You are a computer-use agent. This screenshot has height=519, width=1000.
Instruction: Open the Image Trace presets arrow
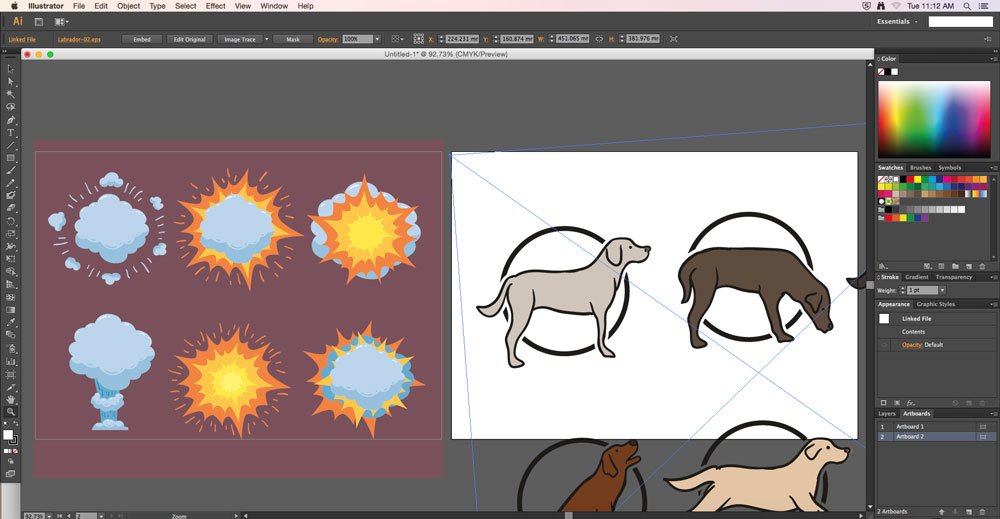pos(267,39)
